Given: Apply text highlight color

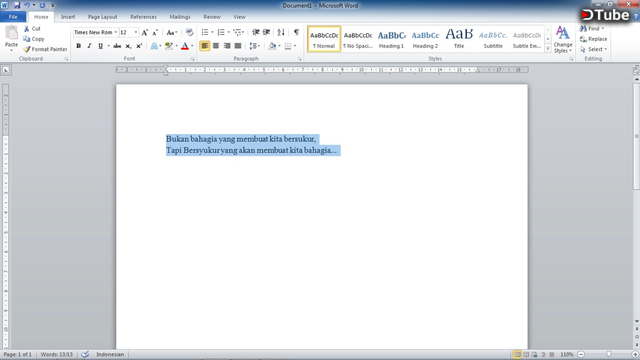Looking at the screenshot, I should coord(169,46).
